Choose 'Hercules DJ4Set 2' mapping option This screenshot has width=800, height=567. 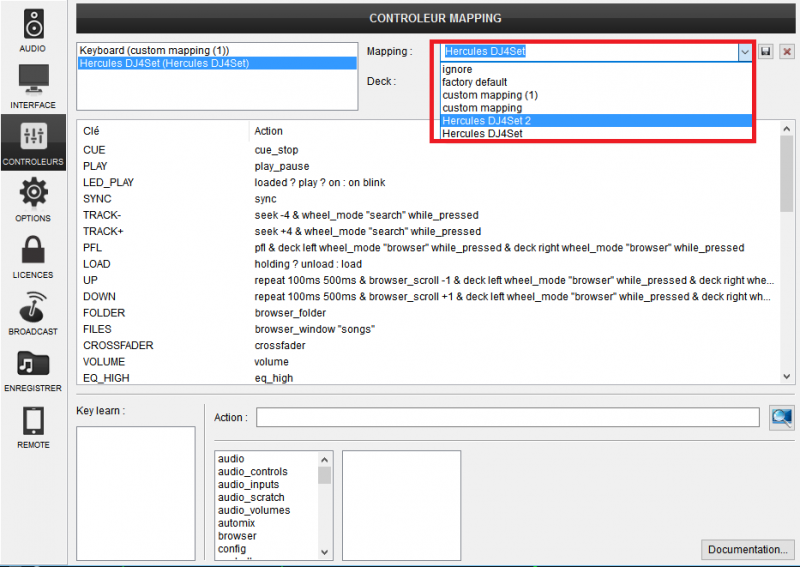596,120
